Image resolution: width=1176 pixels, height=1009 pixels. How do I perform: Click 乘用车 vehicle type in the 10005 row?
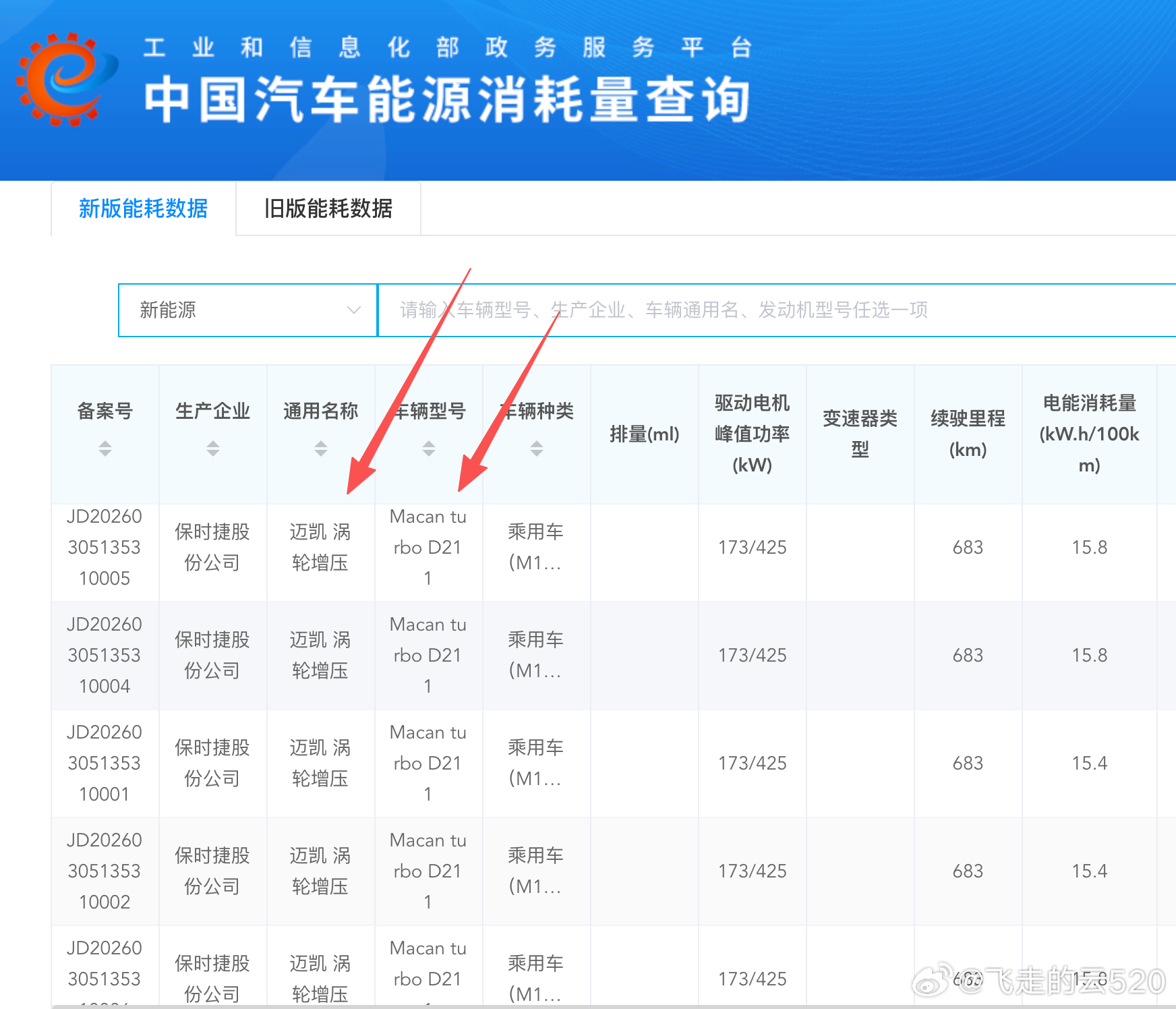[x=536, y=547]
